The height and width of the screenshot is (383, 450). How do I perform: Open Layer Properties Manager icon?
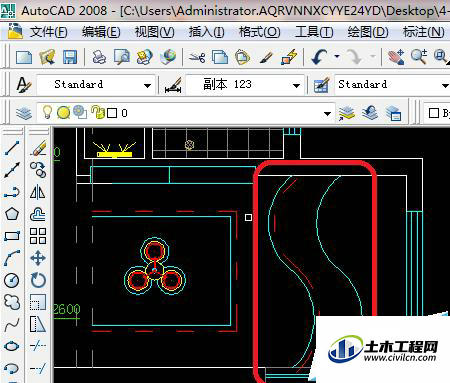tap(24, 113)
